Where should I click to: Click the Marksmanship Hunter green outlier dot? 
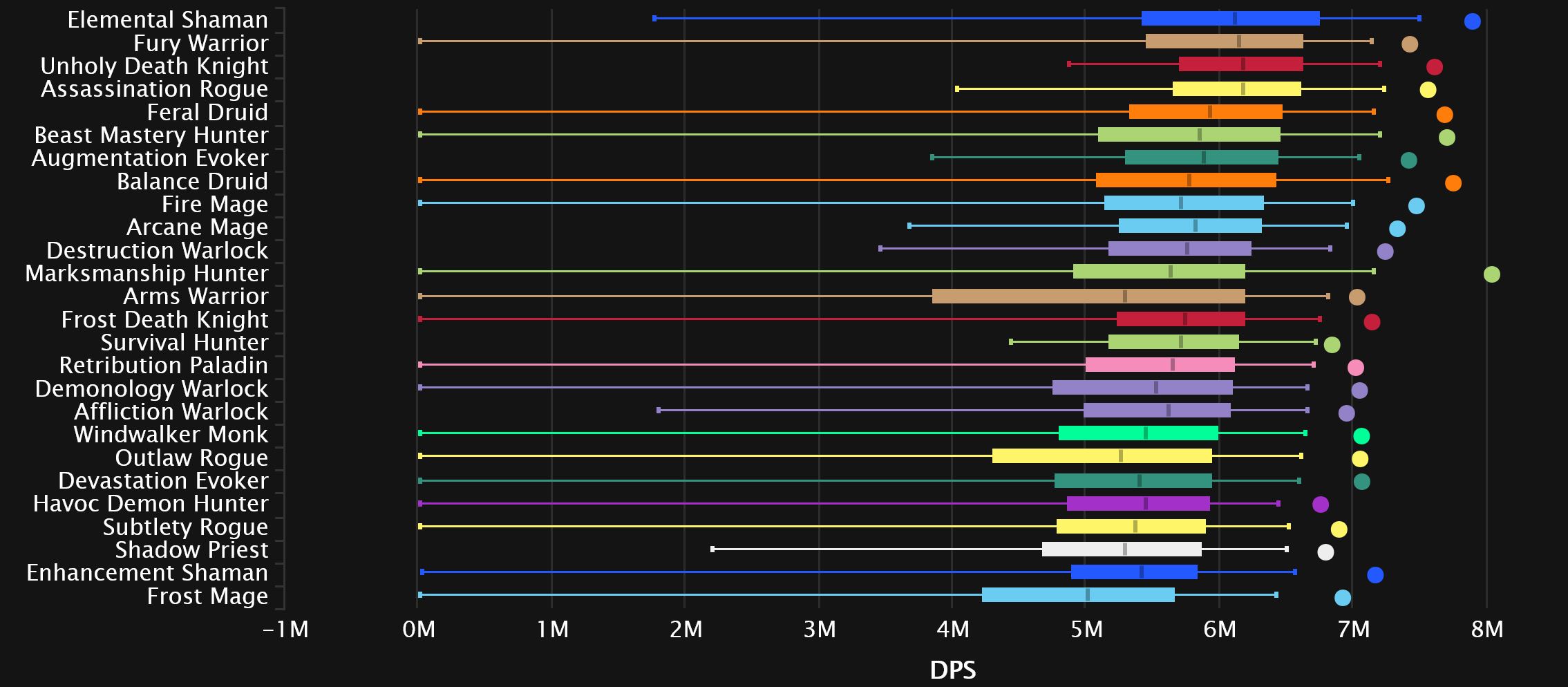pos(1491,274)
